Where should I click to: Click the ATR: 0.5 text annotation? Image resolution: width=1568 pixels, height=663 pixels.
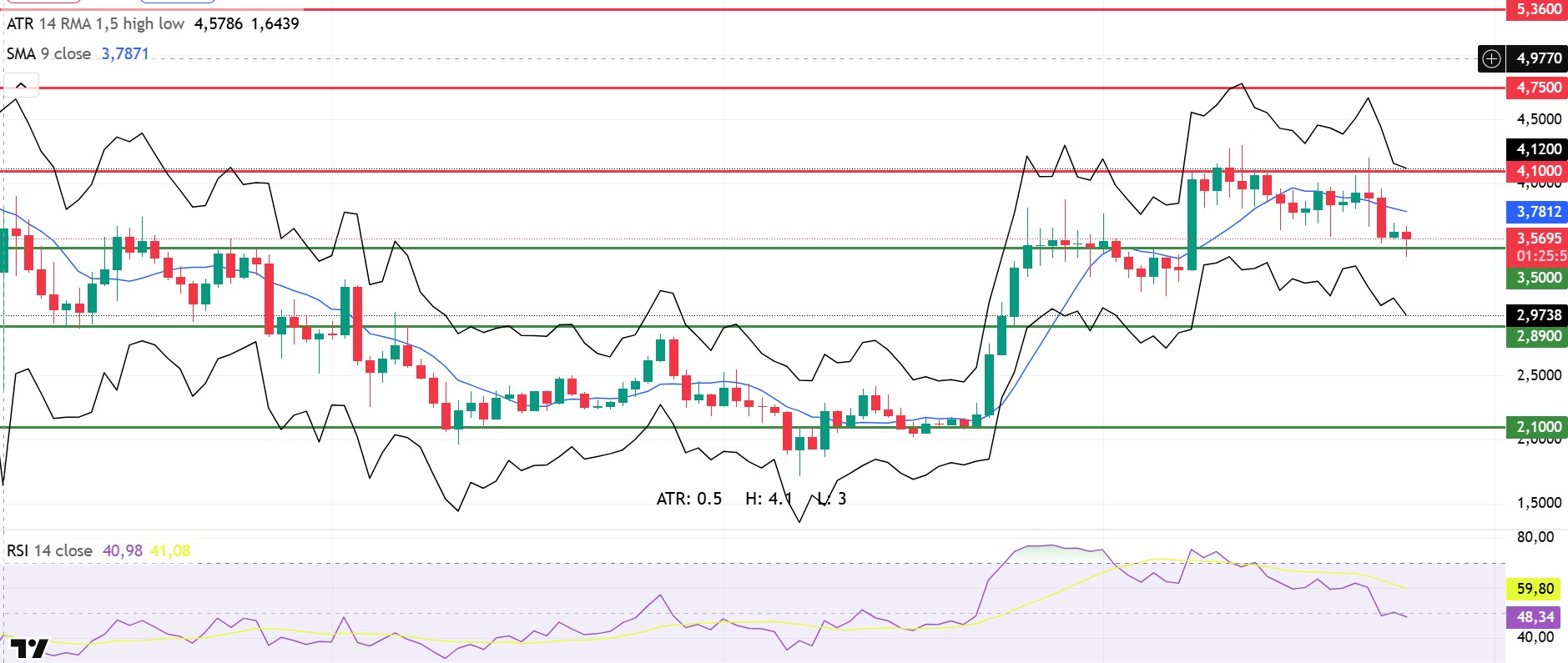(x=689, y=499)
